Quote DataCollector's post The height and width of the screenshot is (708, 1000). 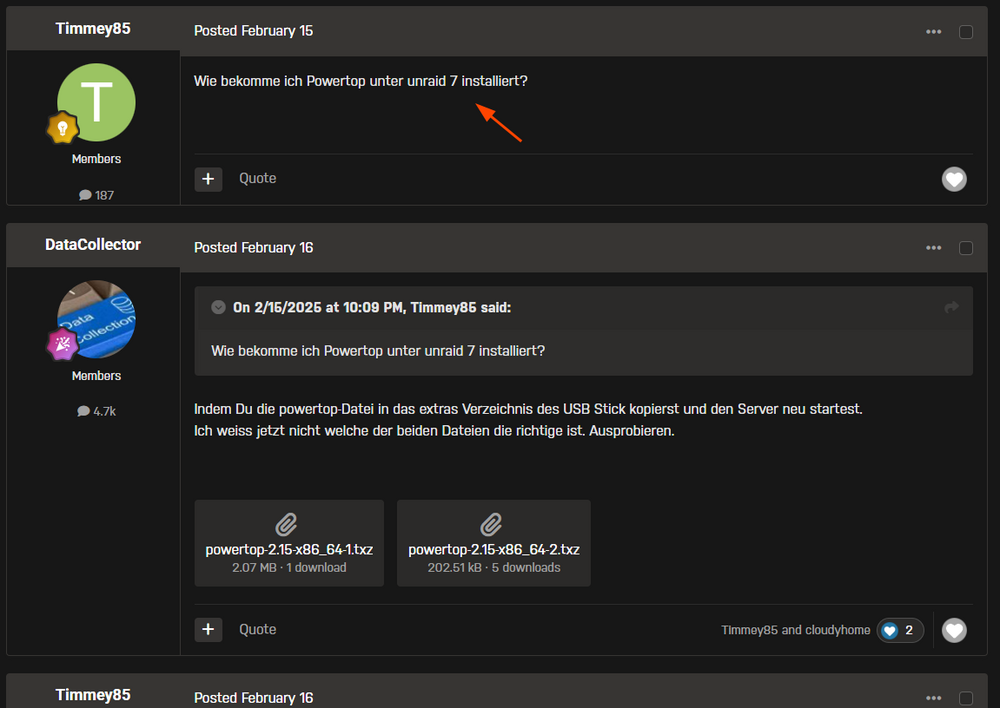pos(258,630)
